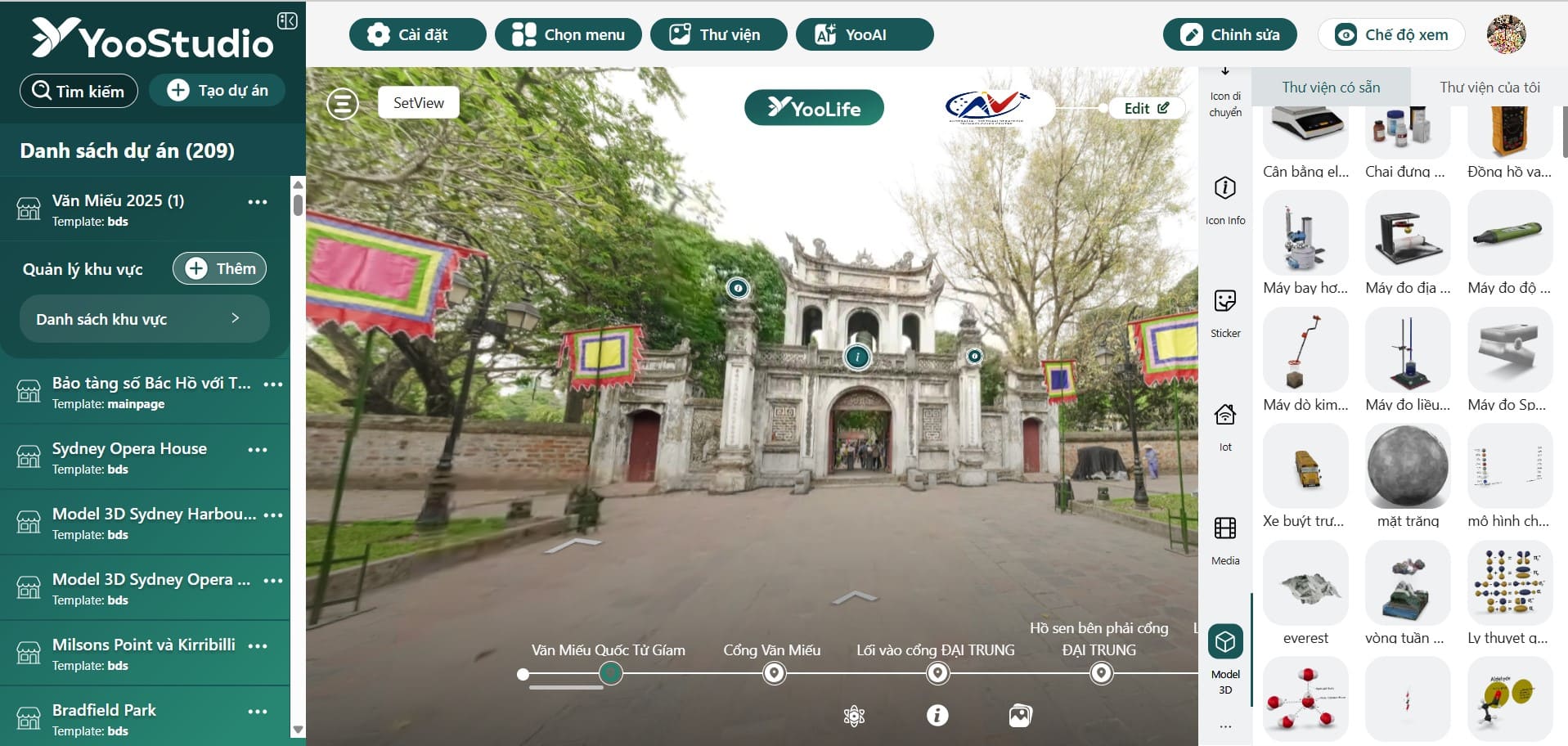Open YooAI menu
1568x746 pixels.
click(865, 34)
